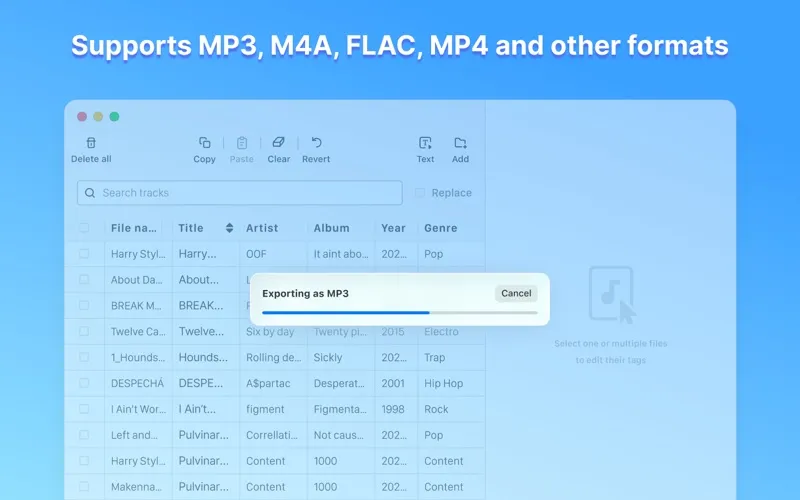Focus the Search tracks field
This screenshot has height=500, width=800.
240,193
